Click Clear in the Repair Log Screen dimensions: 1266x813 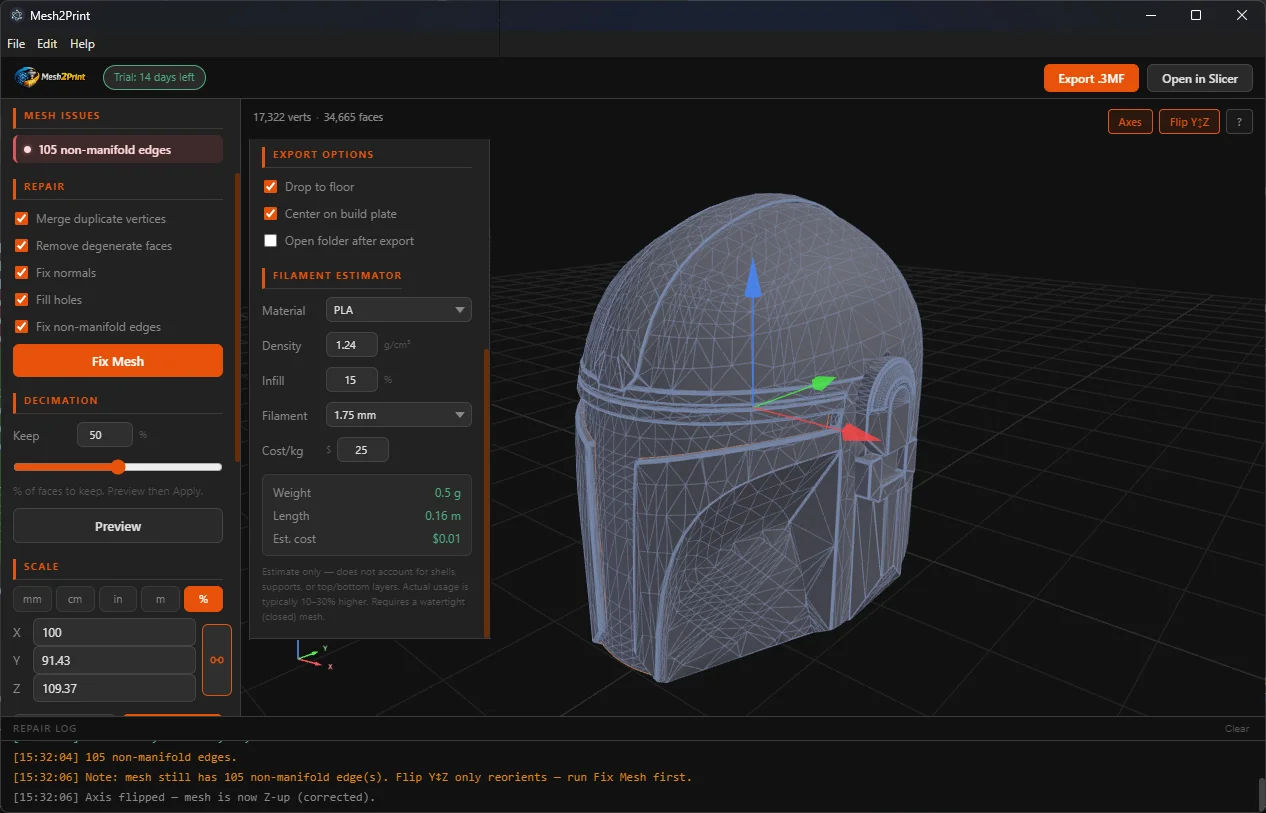[1236, 728]
